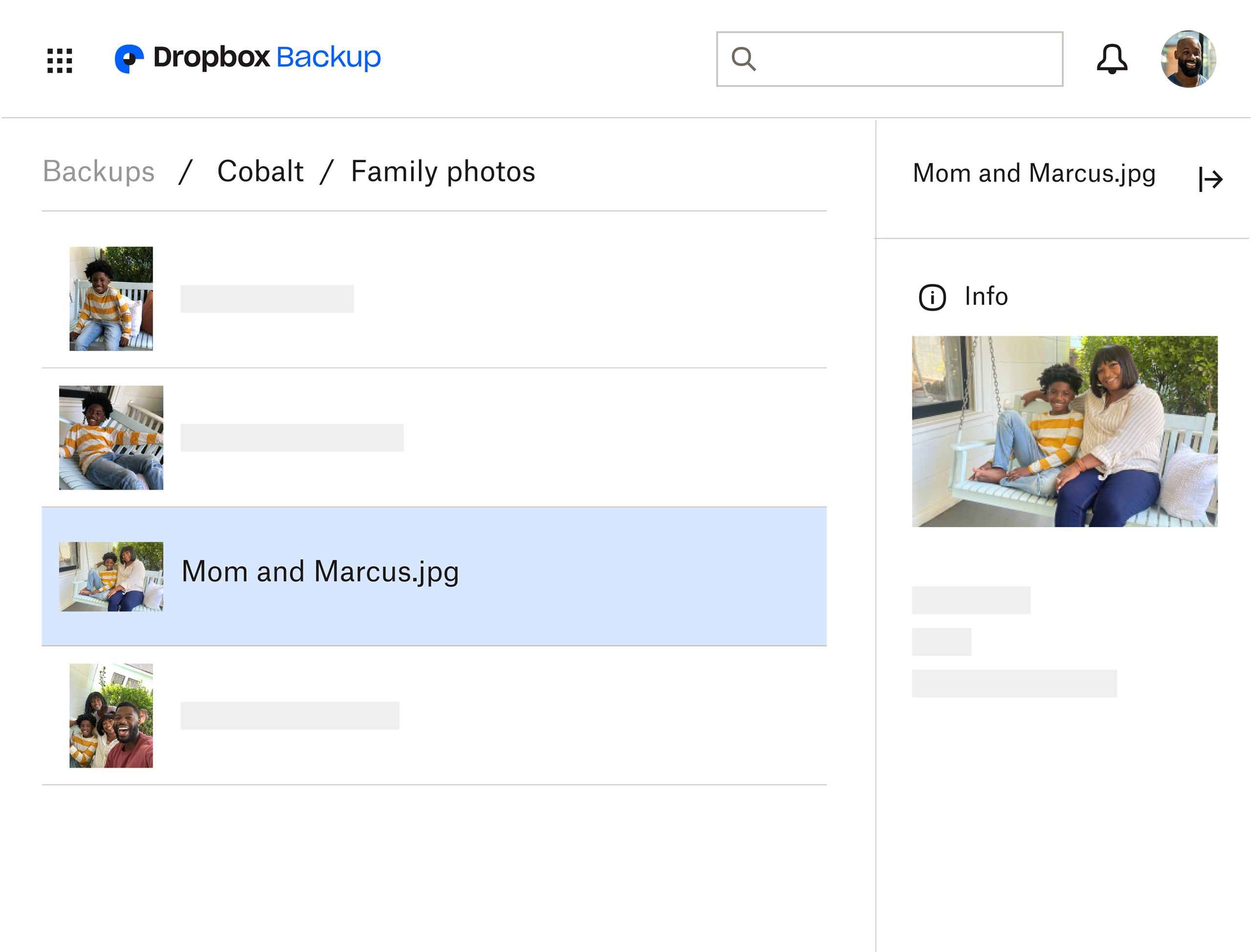Image resolution: width=1251 pixels, height=952 pixels.
Task: Click the first photo thumbnail in list
Action: tap(110, 298)
